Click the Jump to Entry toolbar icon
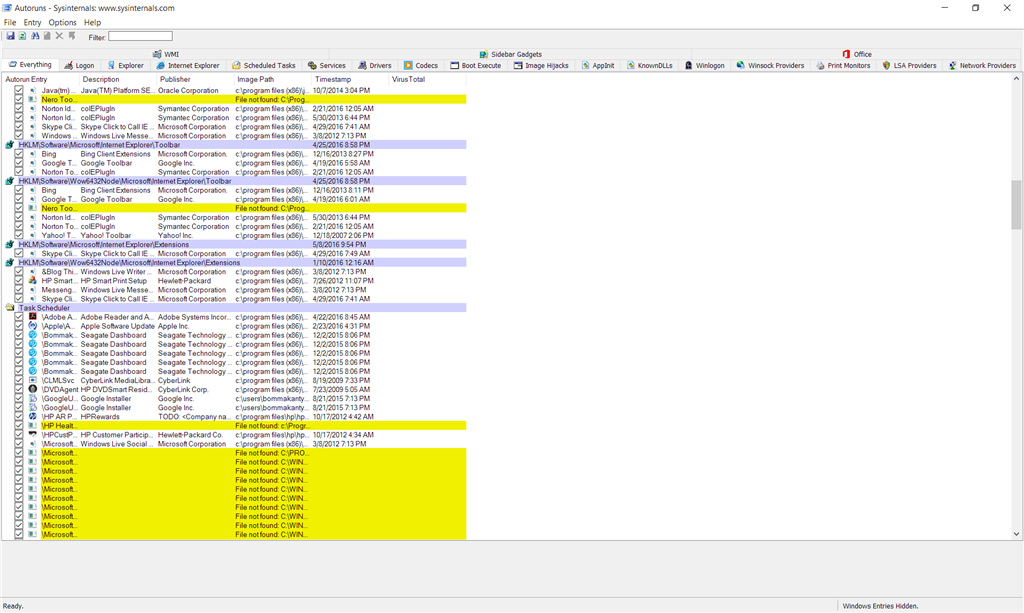The height and width of the screenshot is (613, 1024). click(x=72, y=37)
